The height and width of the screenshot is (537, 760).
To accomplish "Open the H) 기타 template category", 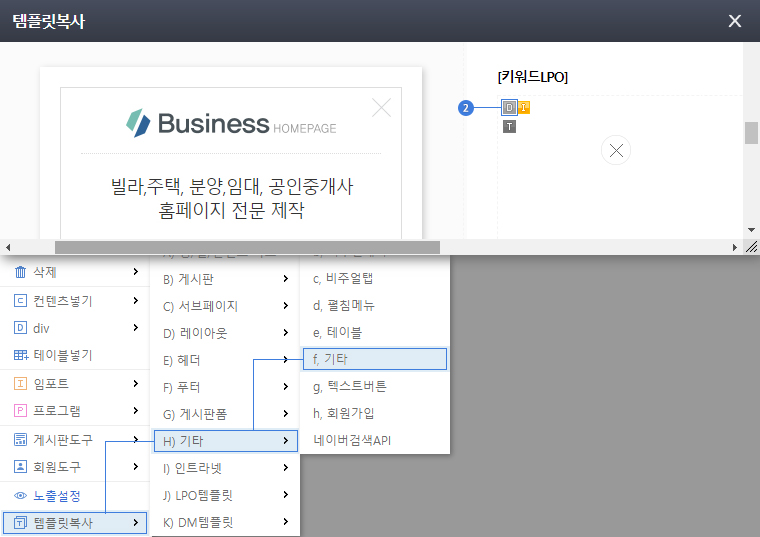I will 224,440.
